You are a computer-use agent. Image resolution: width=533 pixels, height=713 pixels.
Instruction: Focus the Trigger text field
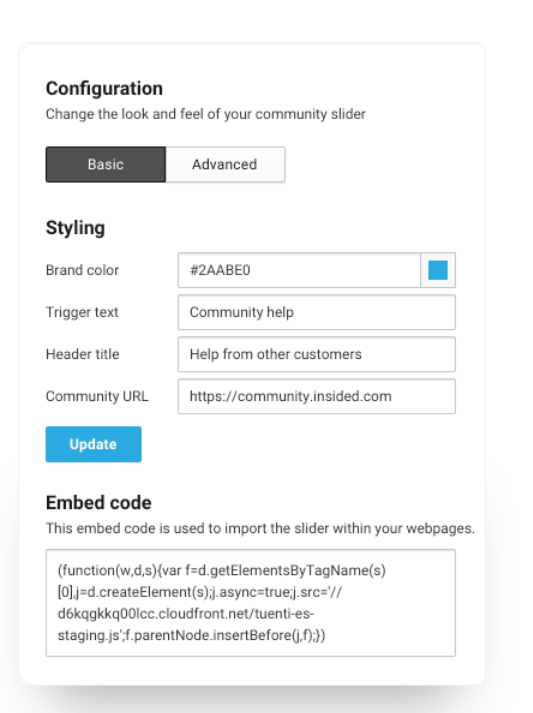[x=317, y=312]
